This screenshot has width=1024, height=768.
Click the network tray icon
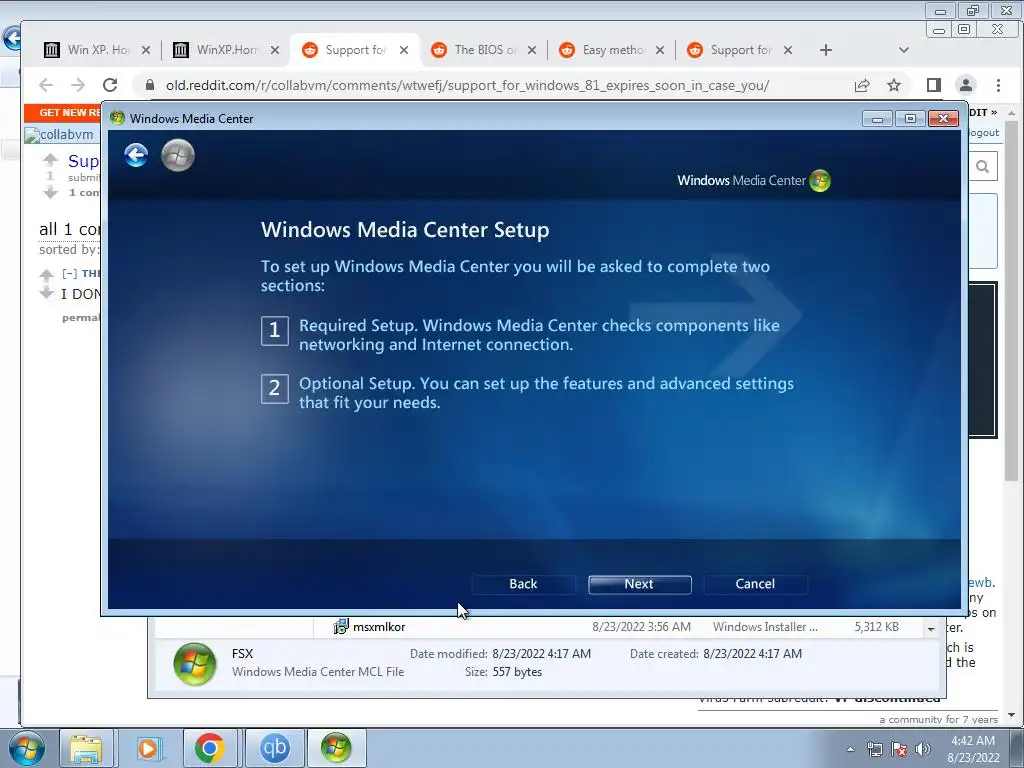point(874,749)
